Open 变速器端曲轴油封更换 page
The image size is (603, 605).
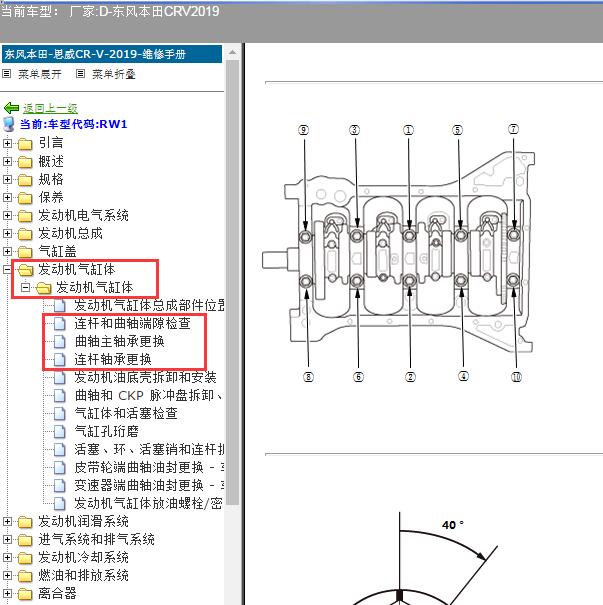point(149,485)
